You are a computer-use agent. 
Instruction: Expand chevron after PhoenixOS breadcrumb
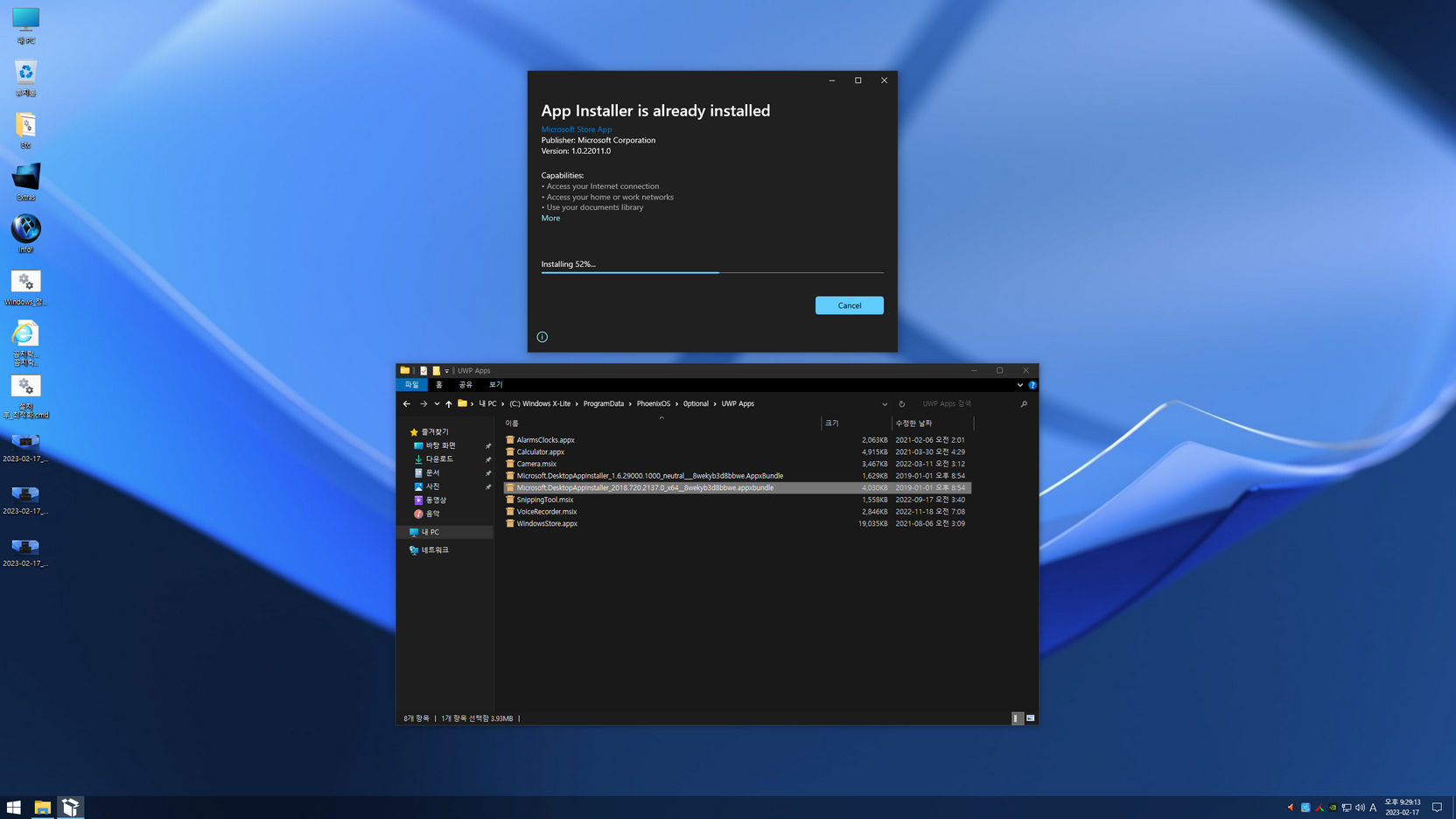pos(676,404)
